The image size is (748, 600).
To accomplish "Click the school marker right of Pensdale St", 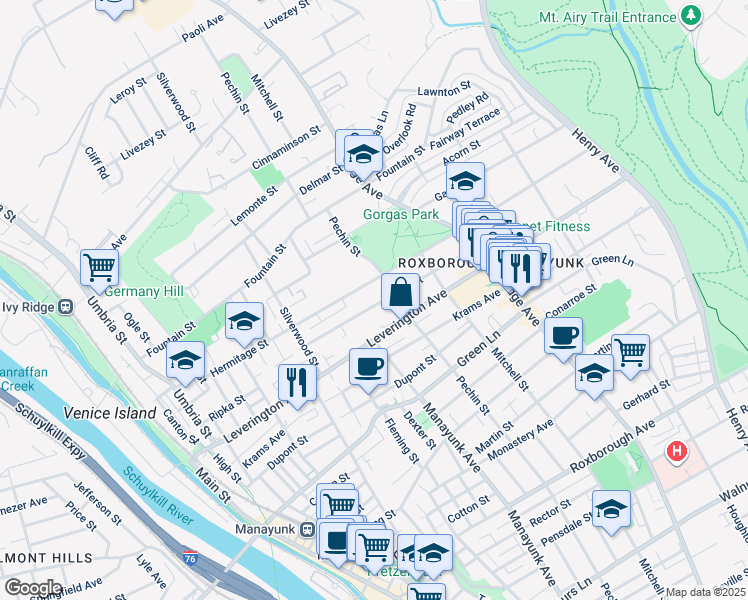I will tap(612, 511).
